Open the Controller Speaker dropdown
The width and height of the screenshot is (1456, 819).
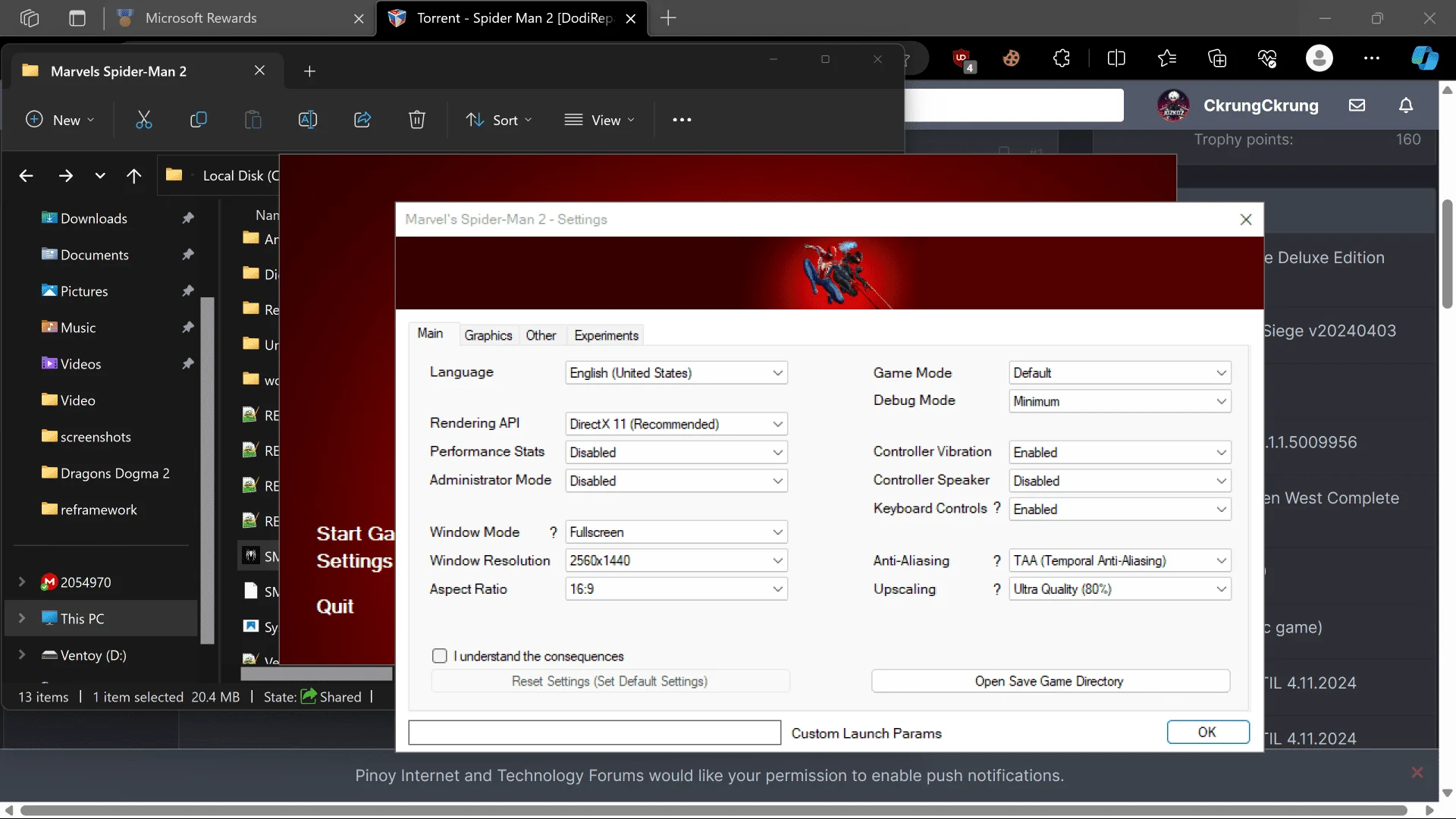1120,481
